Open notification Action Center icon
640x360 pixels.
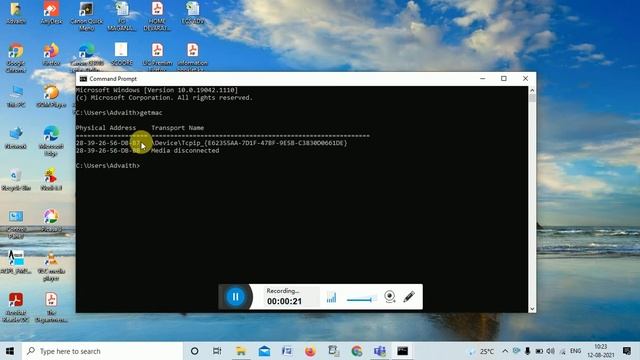[x=627, y=351]
